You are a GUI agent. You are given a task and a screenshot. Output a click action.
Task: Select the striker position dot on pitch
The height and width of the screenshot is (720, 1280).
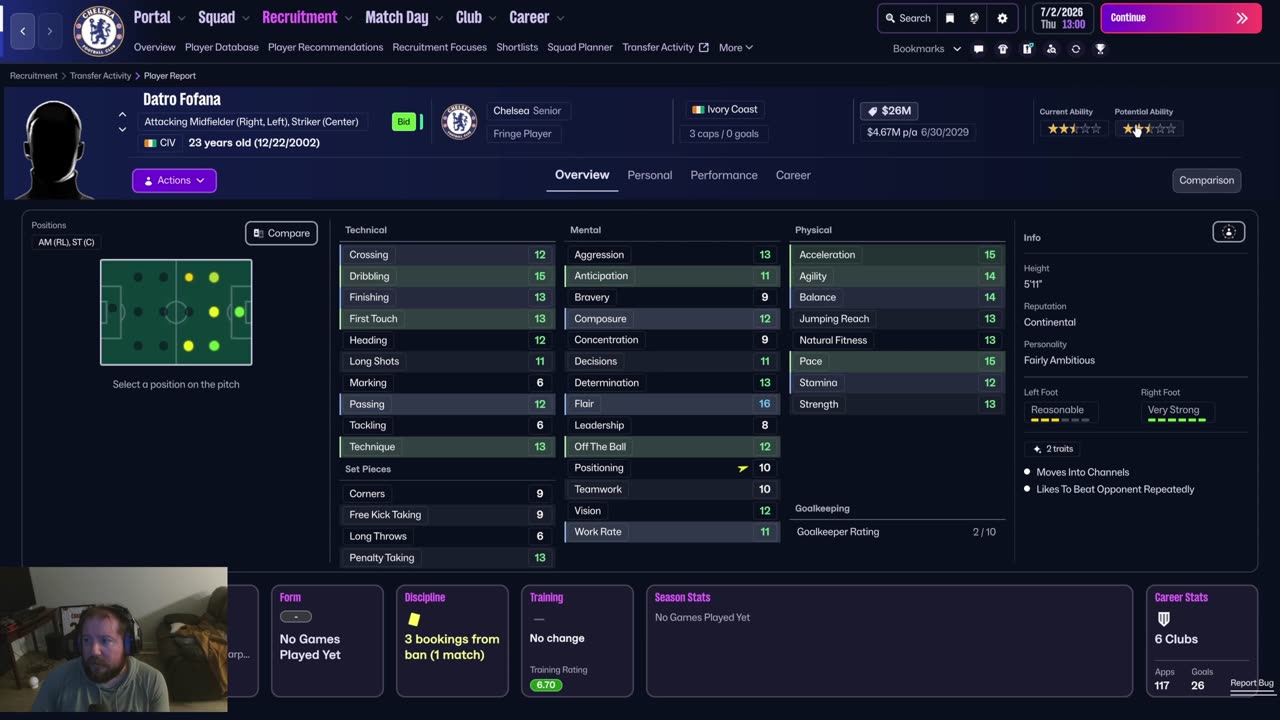(x=239, y=312)
